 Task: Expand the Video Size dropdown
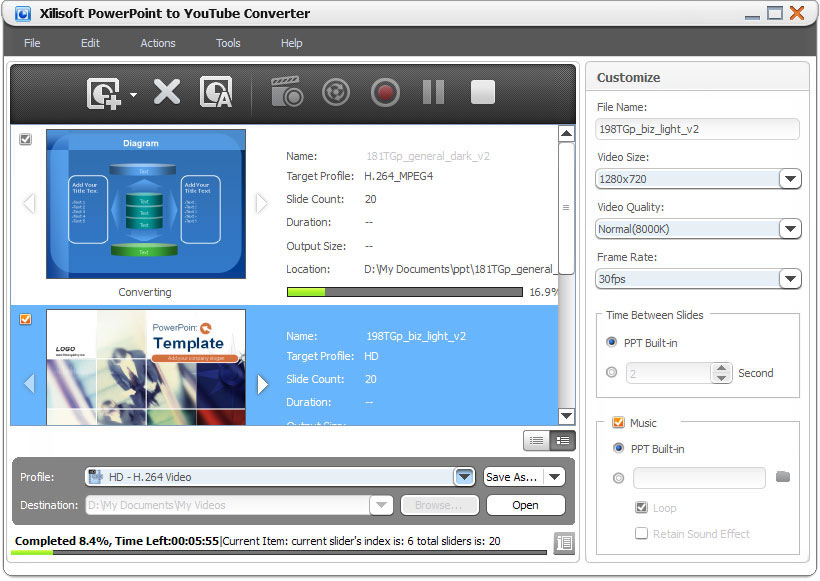point(790,180)
